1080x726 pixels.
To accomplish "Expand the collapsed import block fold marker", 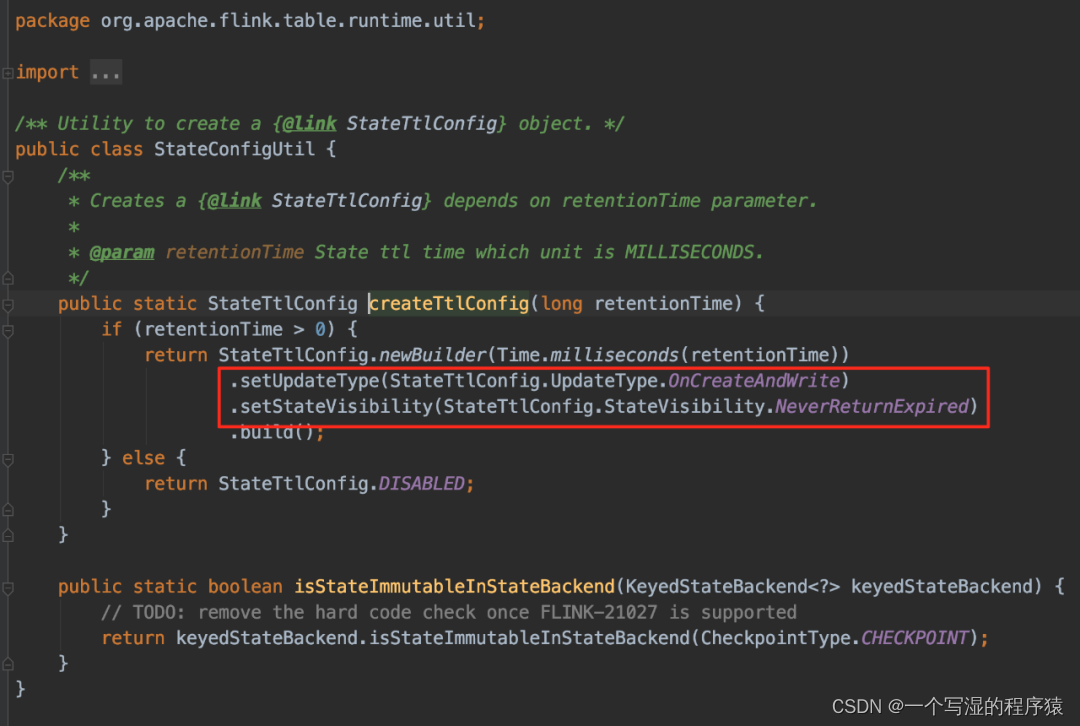I will (8, 72).
